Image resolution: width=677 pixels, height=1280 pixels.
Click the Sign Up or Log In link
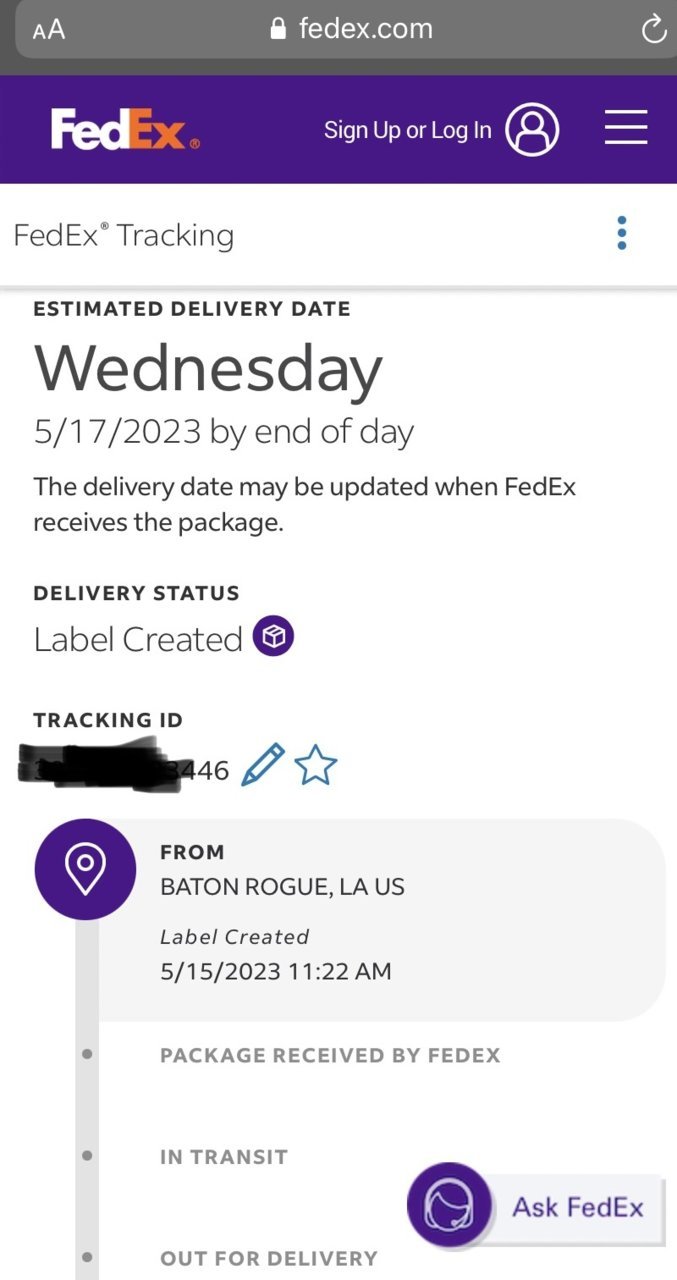pos(408,130)
